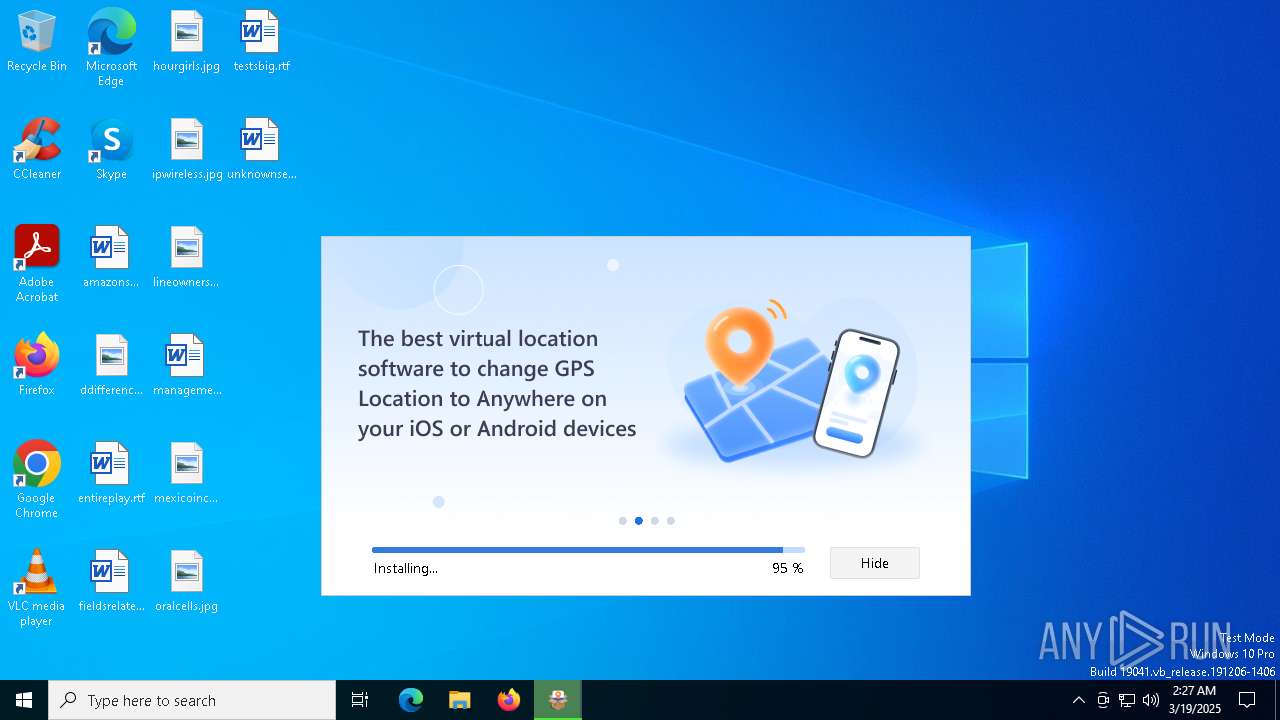Image resolution: width=1280 pixels, height=720 pixels.
Task: Go to the third slide dot
Action: [x=655, y=521]
